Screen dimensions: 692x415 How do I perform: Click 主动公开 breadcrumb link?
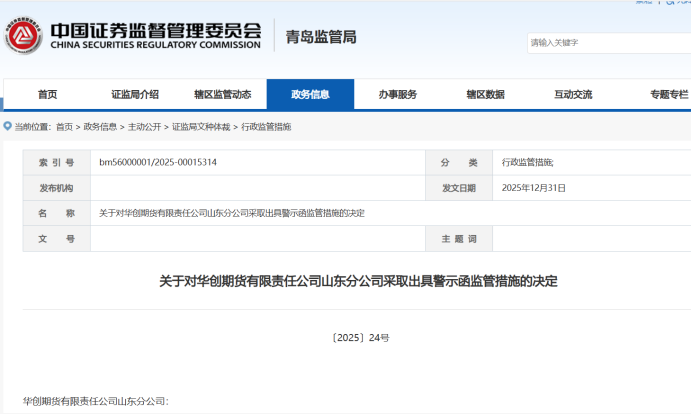(x=144, y=127)
